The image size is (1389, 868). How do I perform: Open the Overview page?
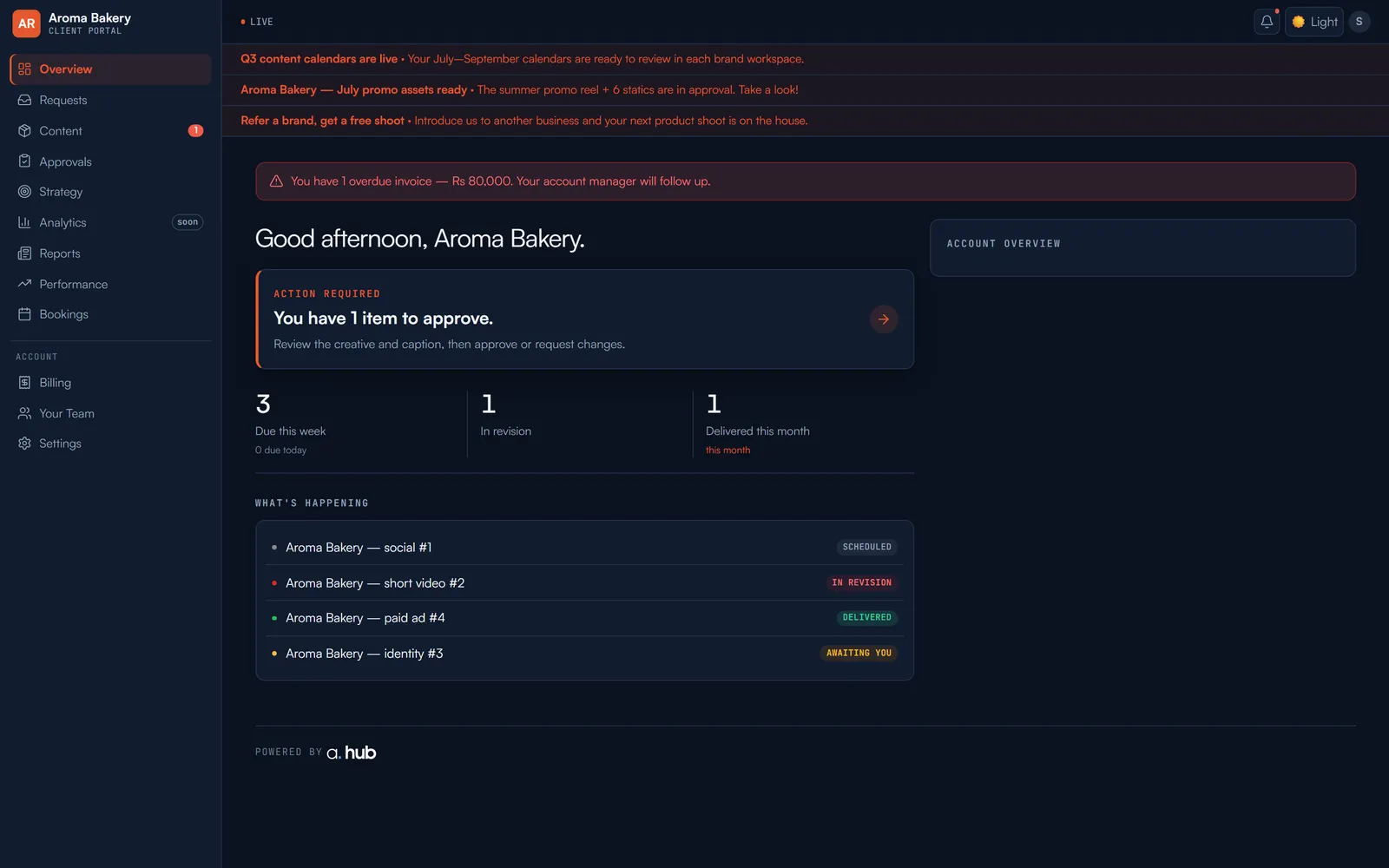(x=110, y=69)
